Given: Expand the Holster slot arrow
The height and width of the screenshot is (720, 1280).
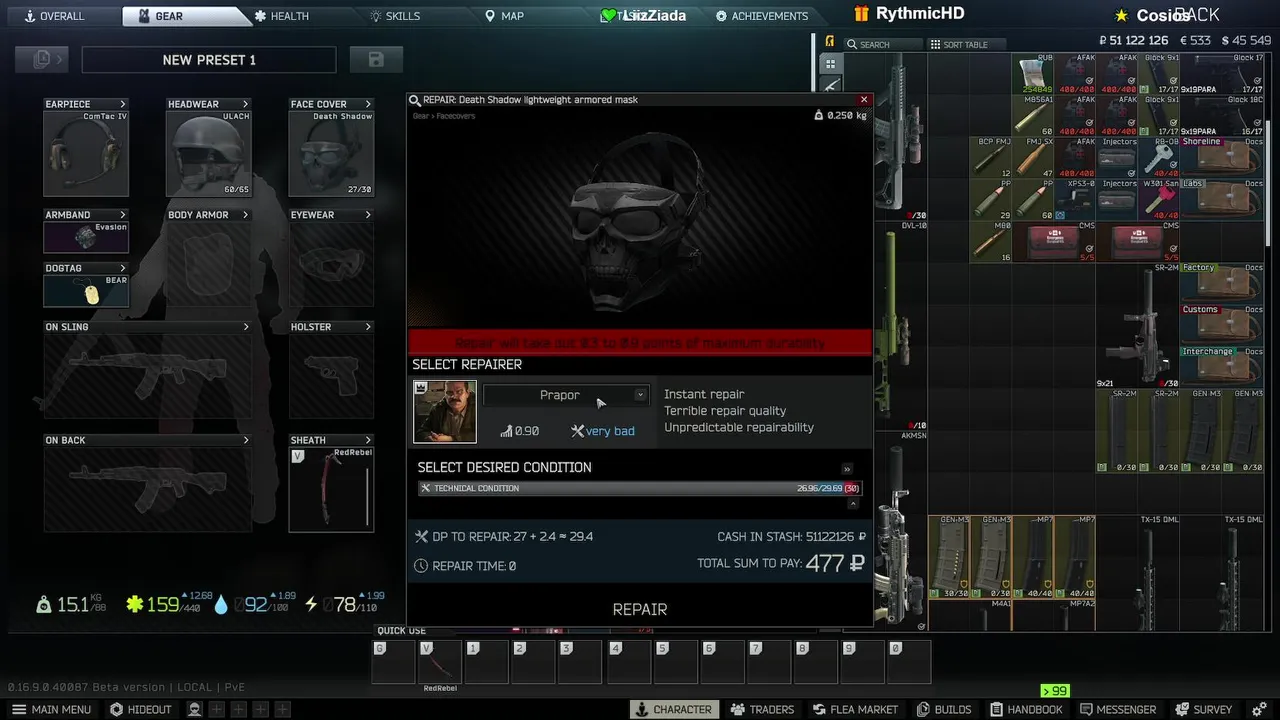Looking at the screenshot, I should click(x=368, y=327).
